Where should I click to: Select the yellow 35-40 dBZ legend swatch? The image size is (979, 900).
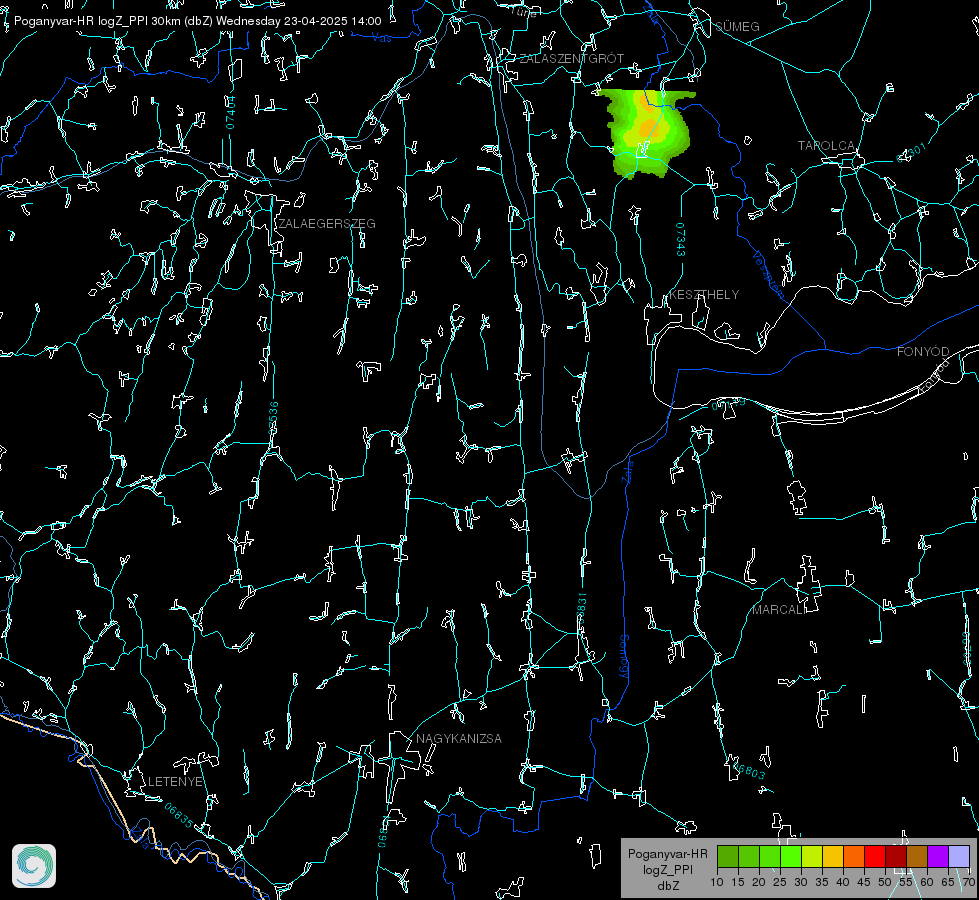click(833, 856)
